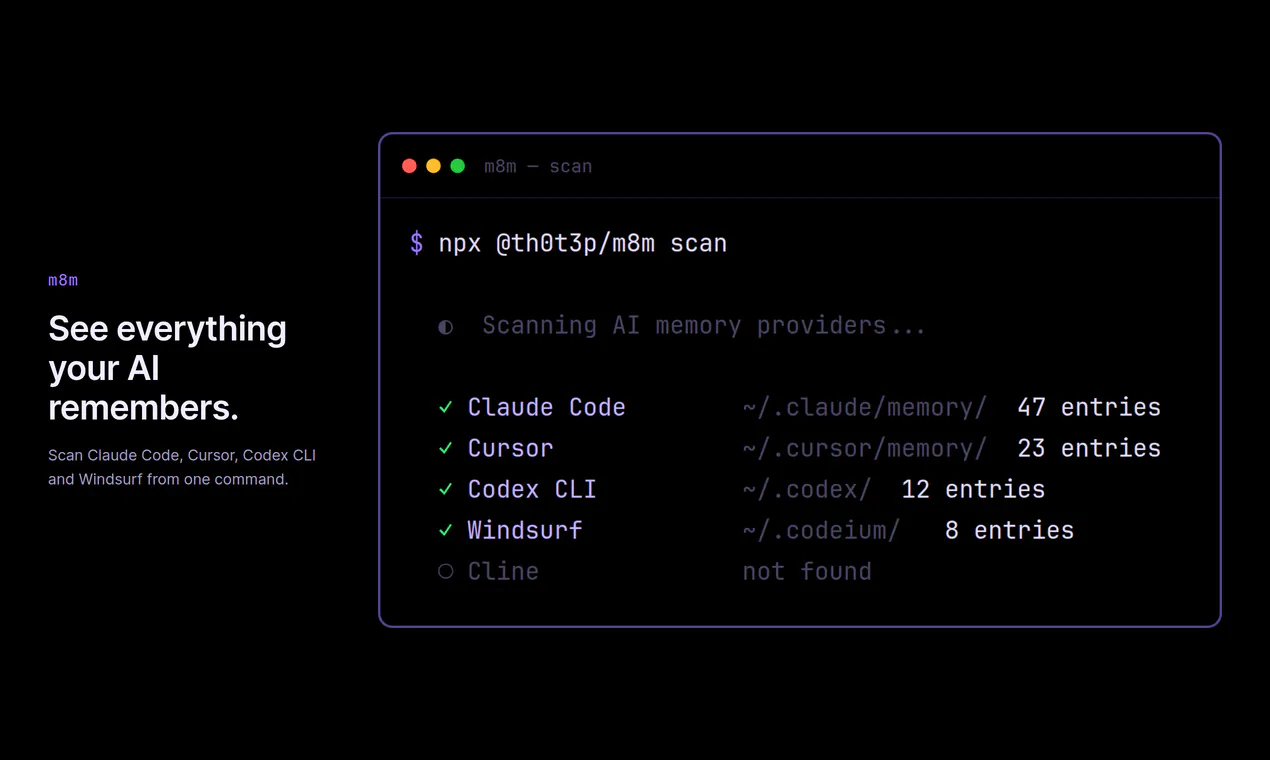This screenshot has height=760, width=1270.
Task: Click the "Cursor" provider name in terminal
Action: tap(511, 448)
